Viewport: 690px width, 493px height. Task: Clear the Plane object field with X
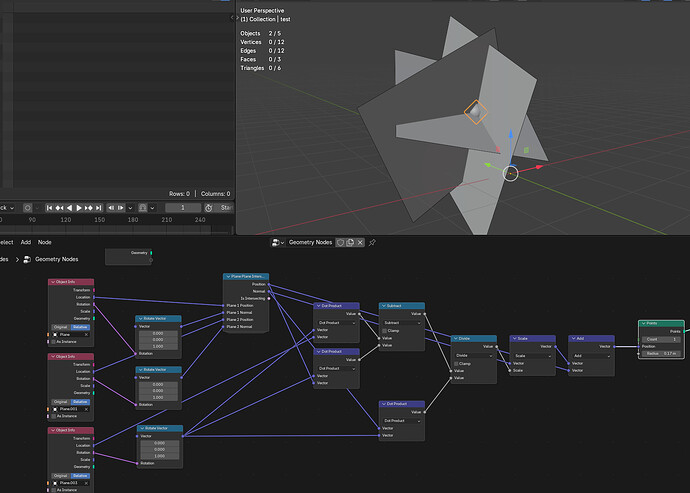pyautogui.click(x=87, y=335)
